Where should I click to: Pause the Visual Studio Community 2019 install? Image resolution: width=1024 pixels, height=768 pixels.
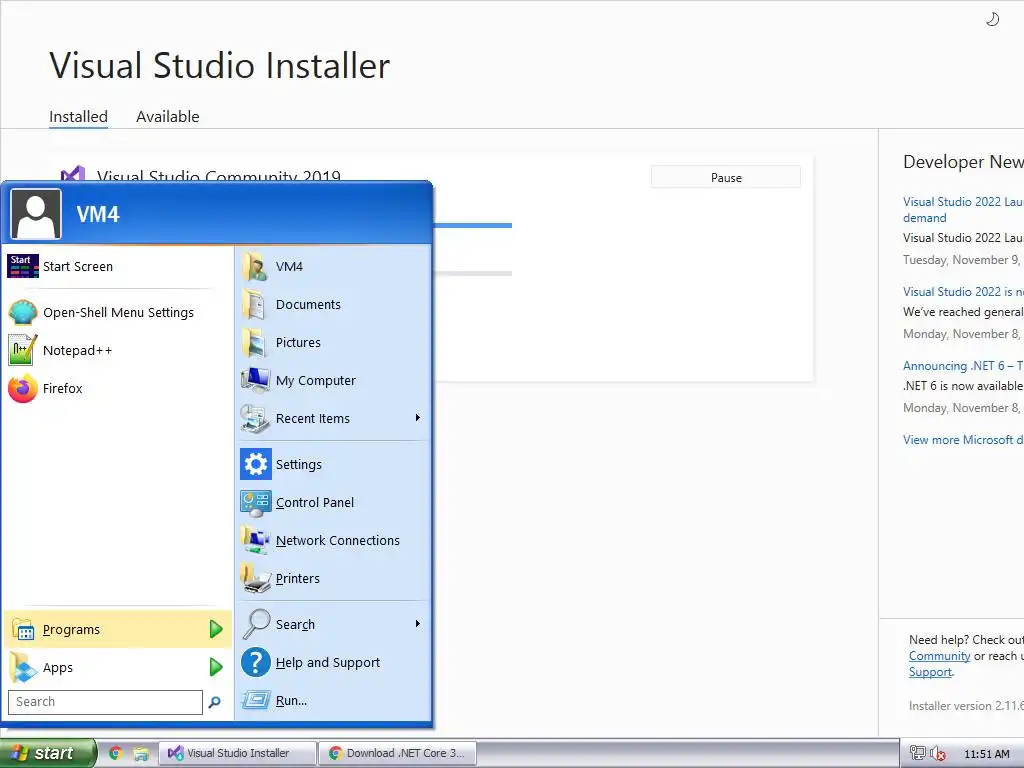click(726, 178)
